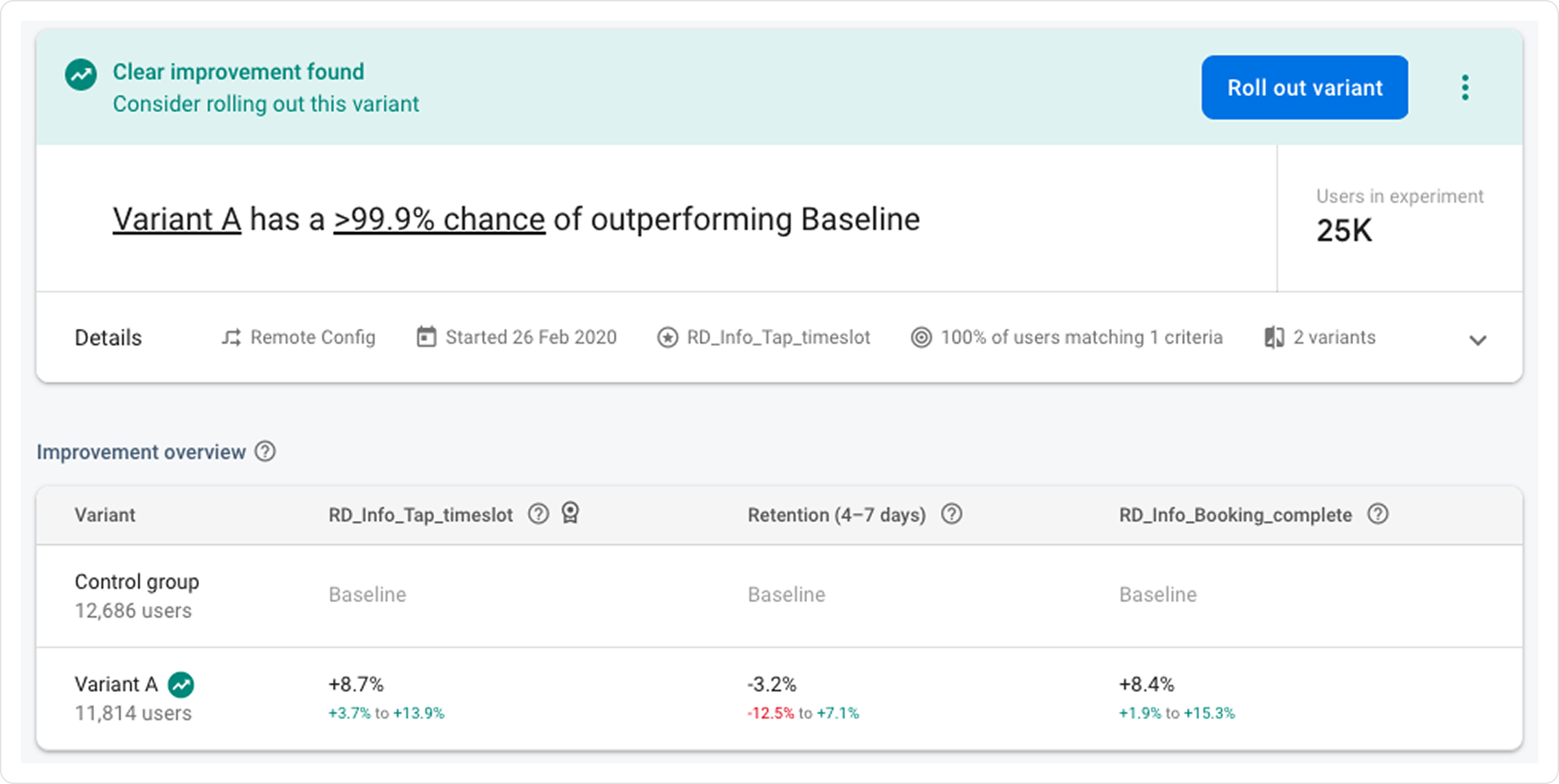Open help for RD_Info_Booking_complete column
This screenshot has height=784, width=1559.
pyautogui.click(x=1378, y=514)
